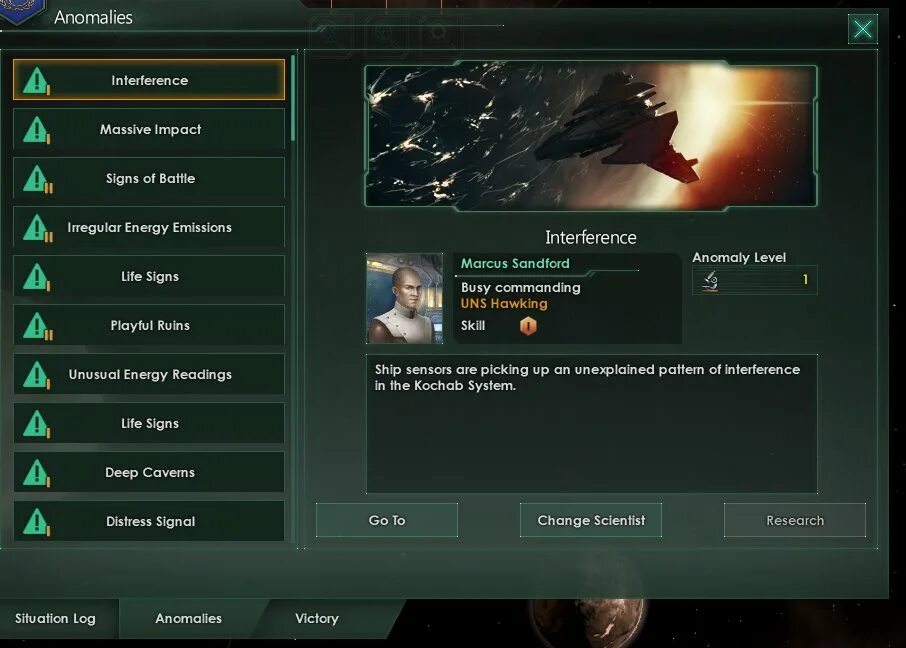The width and height of the screenshot is (906, 648).
Task: Click the Playful Ruins warning triangle icon
Action: click(x=38, y=325)
